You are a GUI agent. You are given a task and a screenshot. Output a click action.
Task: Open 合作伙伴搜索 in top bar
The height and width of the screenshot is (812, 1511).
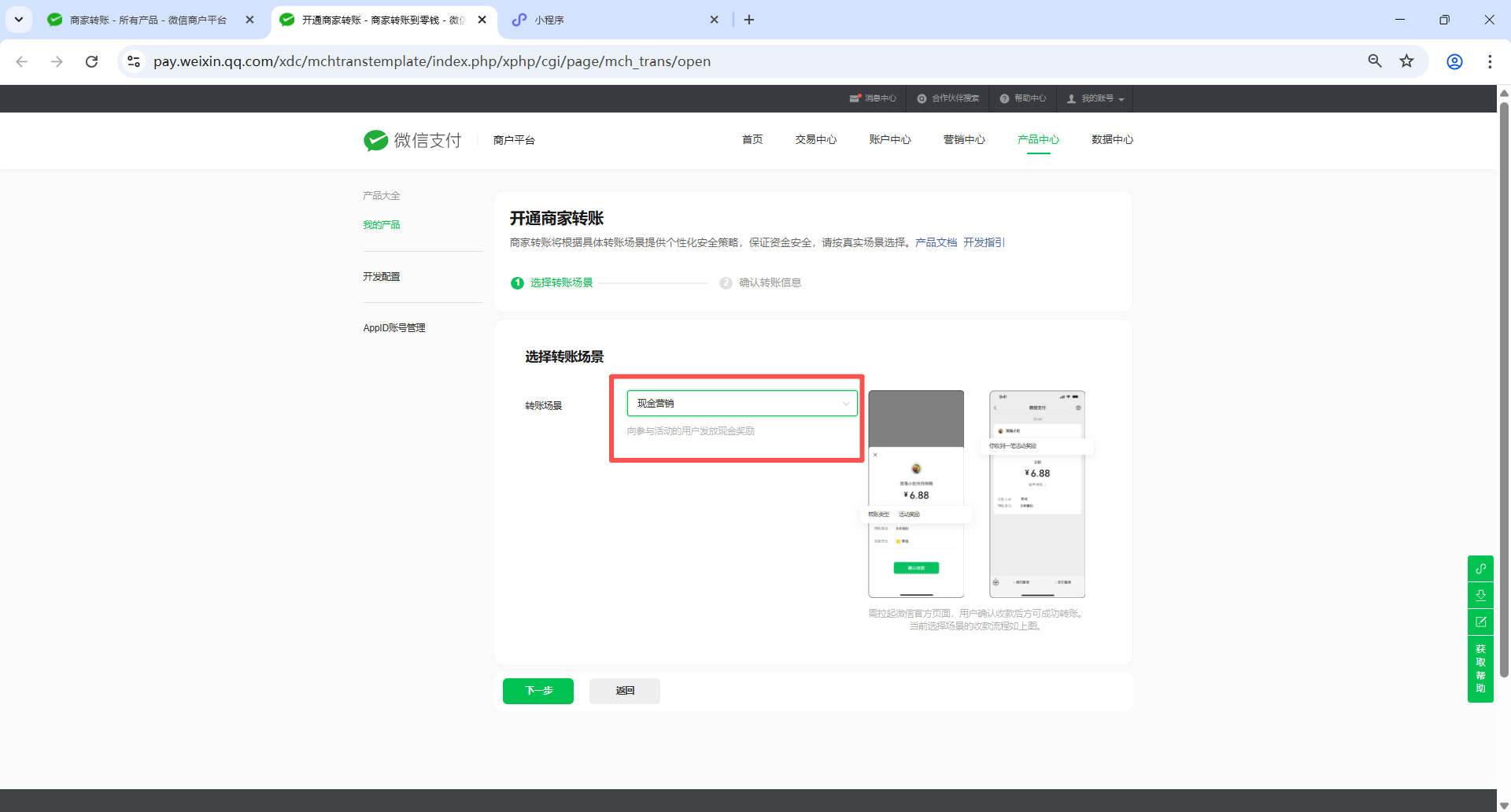coord(948,98)
